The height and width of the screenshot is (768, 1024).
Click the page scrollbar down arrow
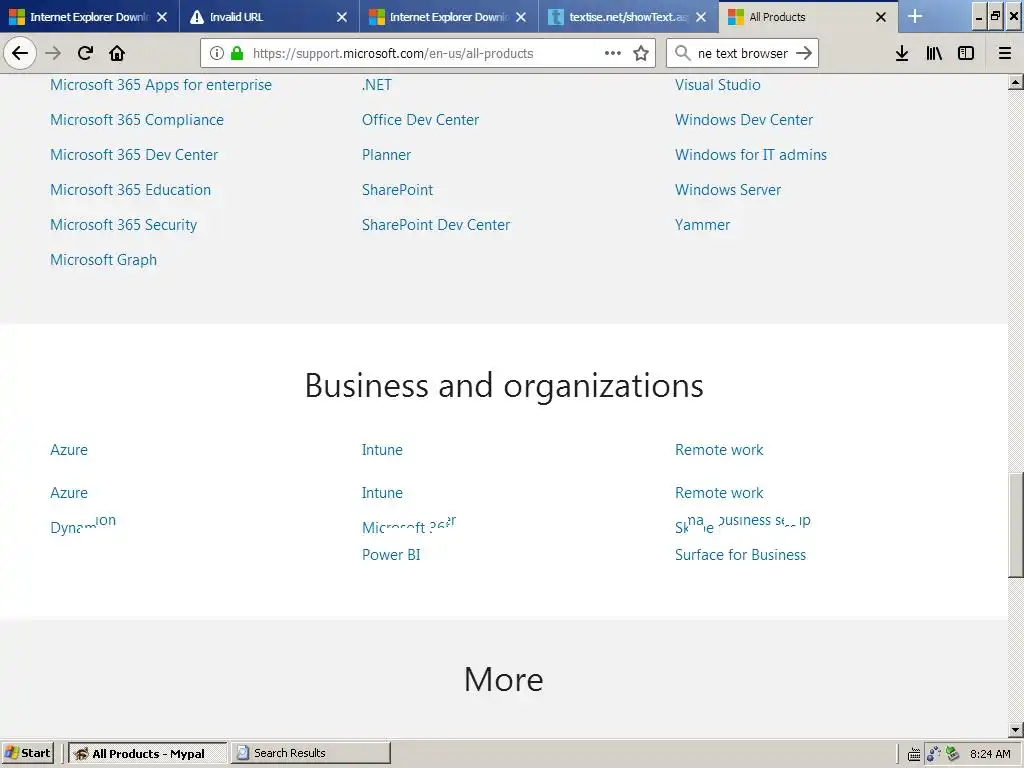[x=1016, y=730]
